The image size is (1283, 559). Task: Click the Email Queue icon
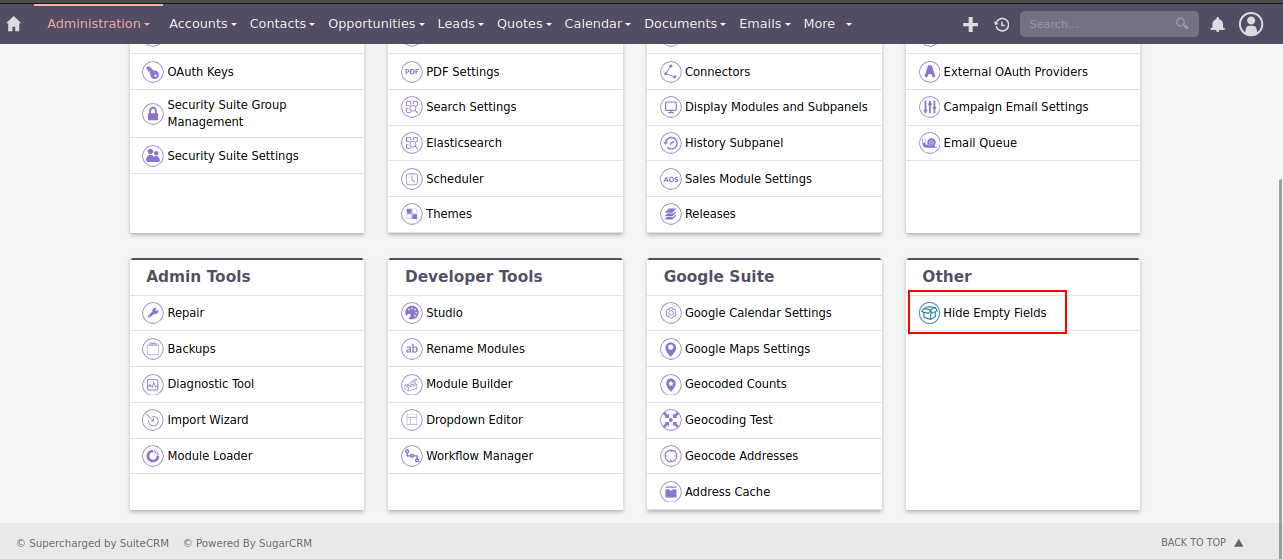(x=929, y=143)
